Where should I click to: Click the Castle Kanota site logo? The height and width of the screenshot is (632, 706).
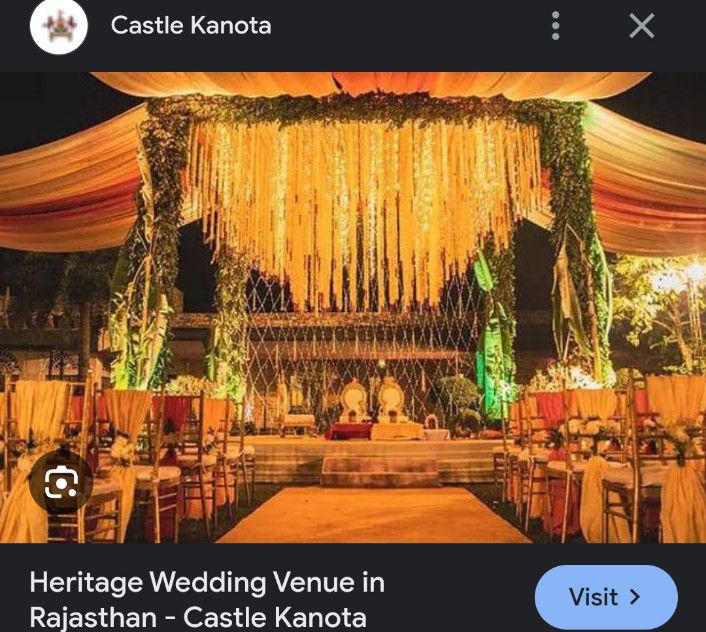[59, 26]
